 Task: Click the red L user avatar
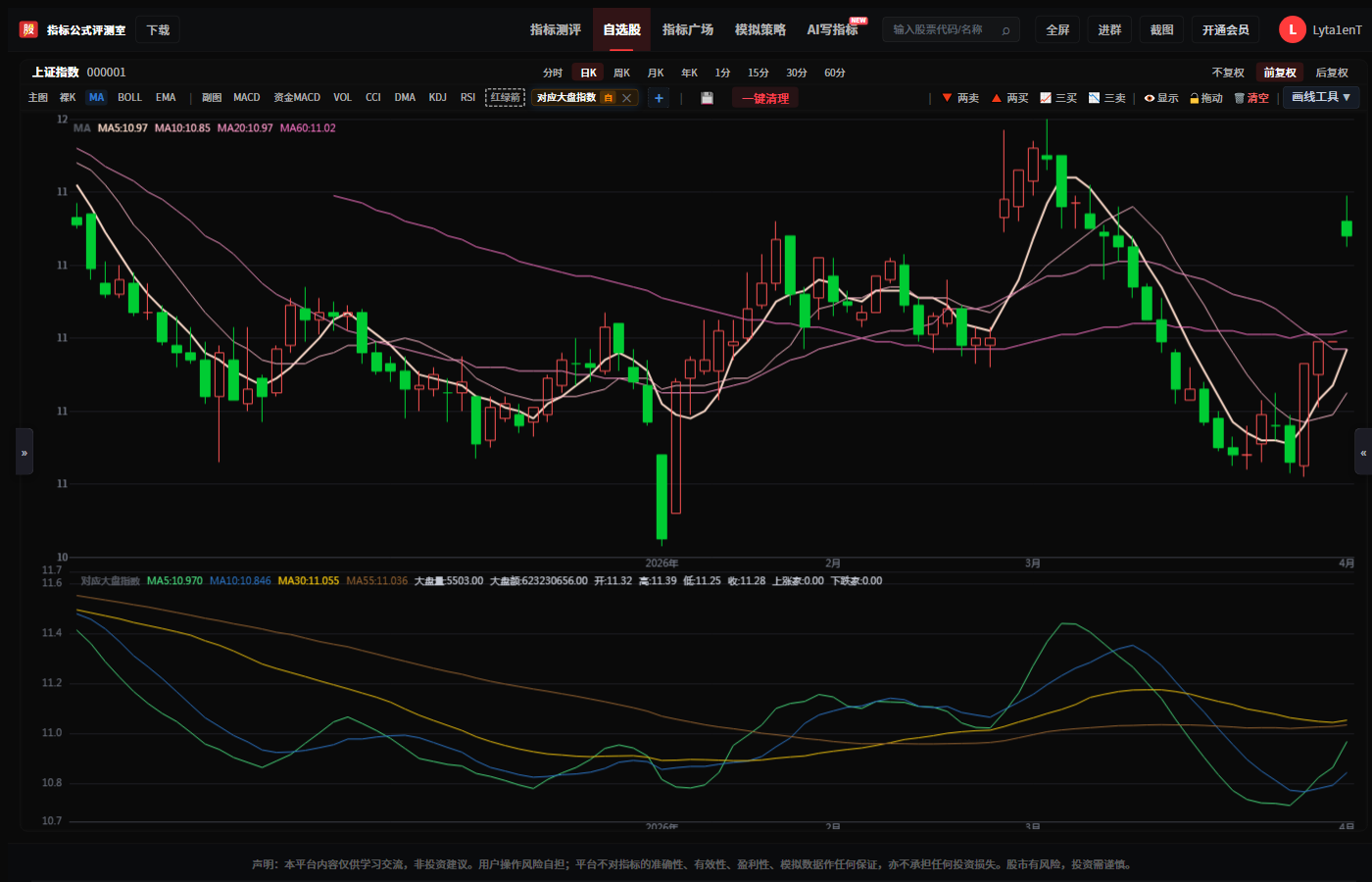click(1292, 30)
